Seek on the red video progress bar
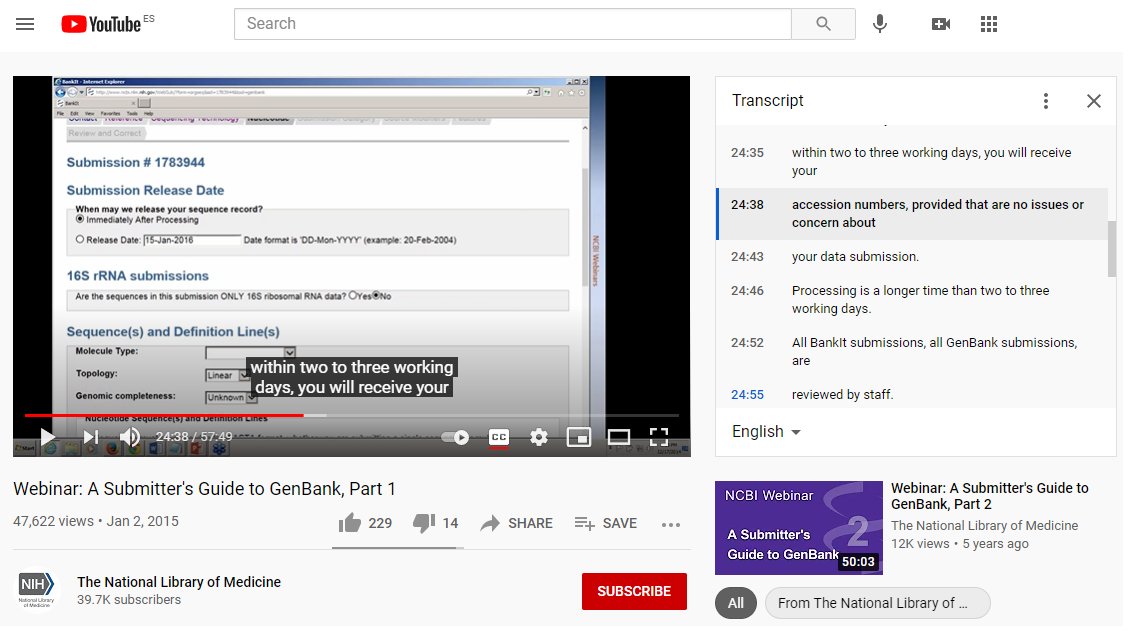1128x631 pixels. tap(352, 415)
